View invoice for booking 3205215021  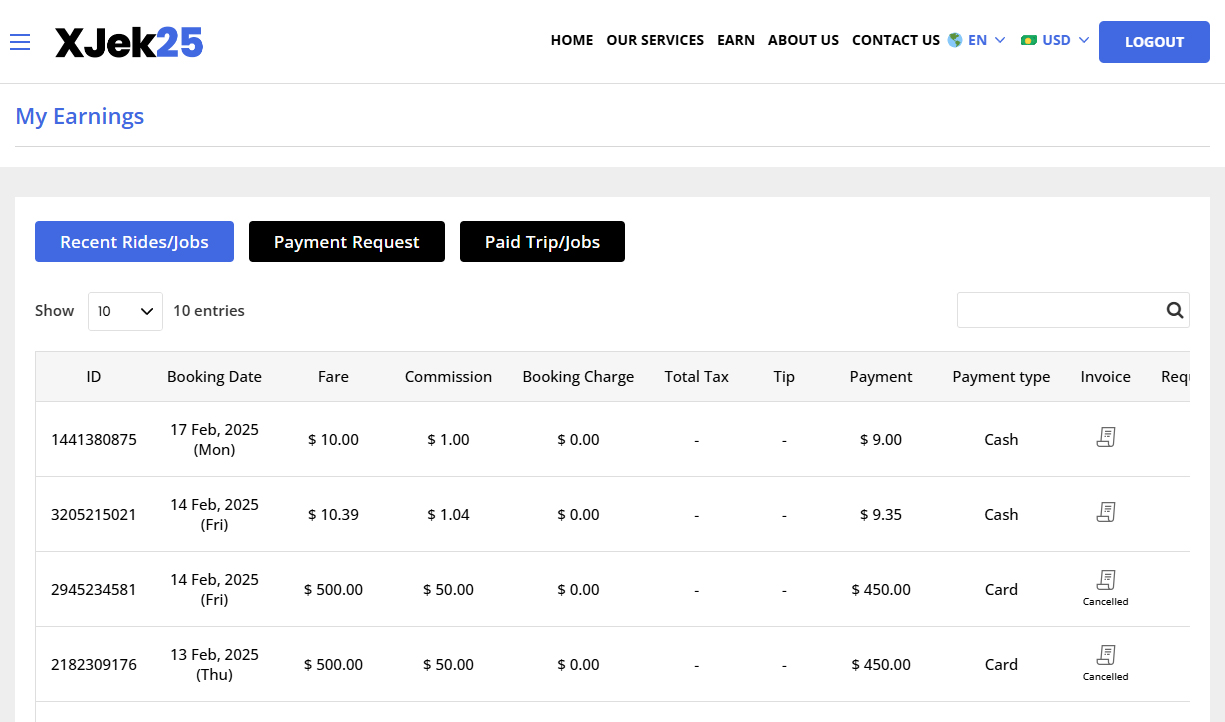1105,512
